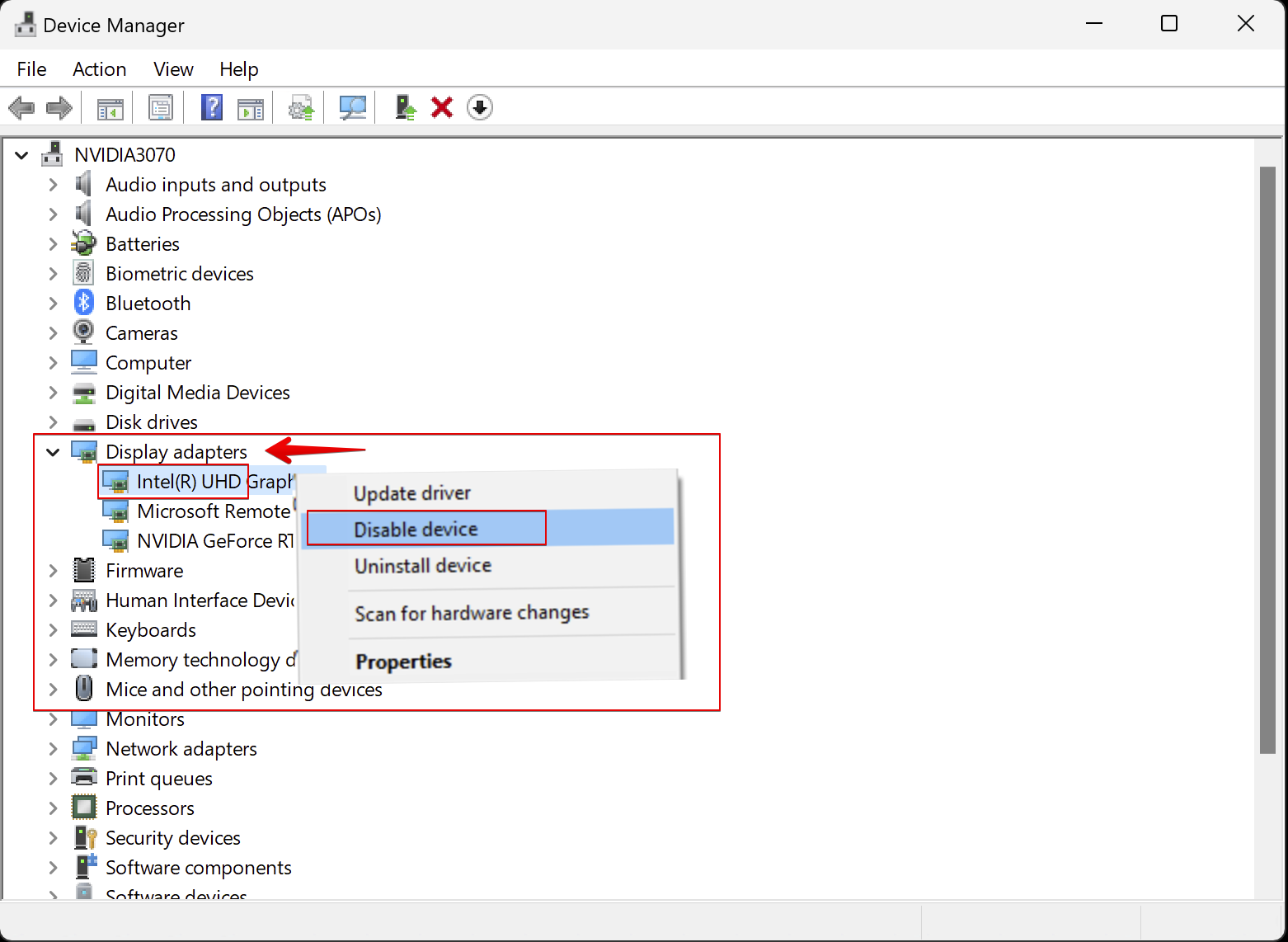Select the Network adapters label
1288x942 pixels.
click(181, 748)
